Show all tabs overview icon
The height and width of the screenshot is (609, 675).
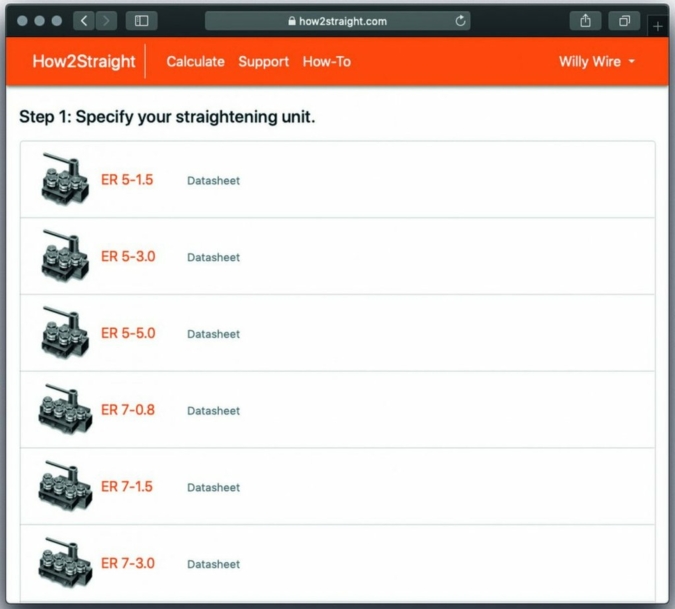[624, 21]
